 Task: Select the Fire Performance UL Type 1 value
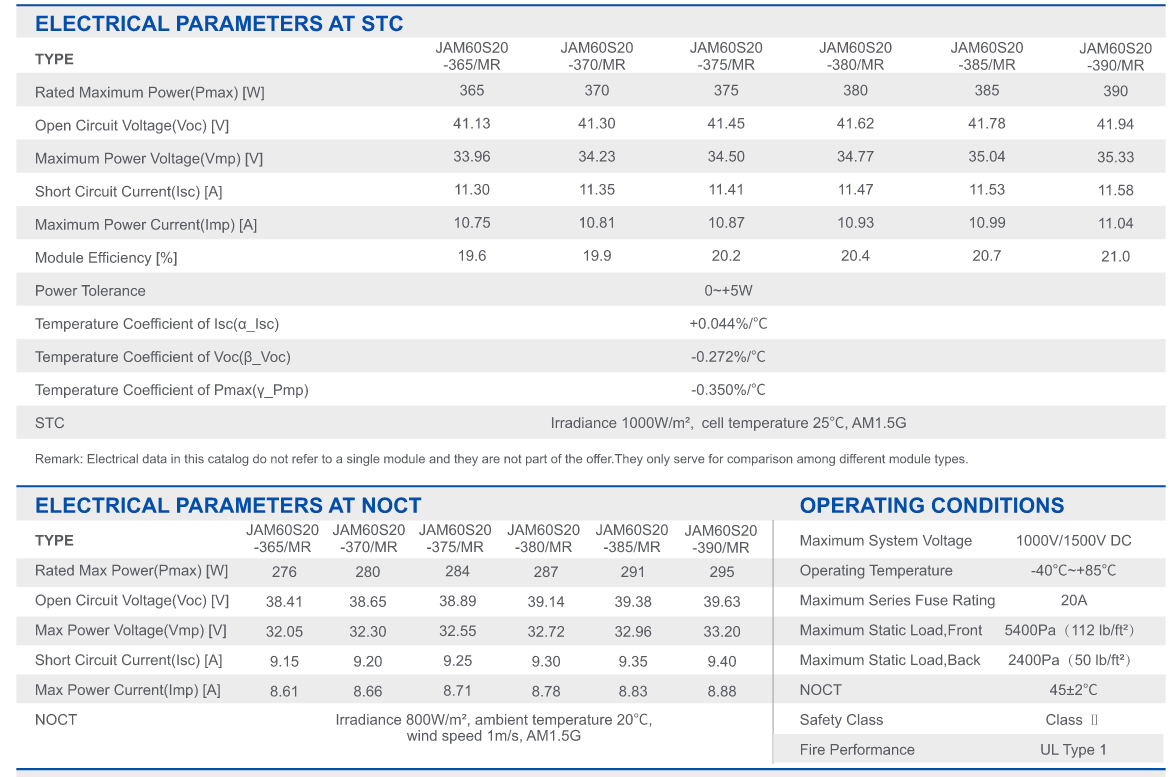coord(1073,750)
